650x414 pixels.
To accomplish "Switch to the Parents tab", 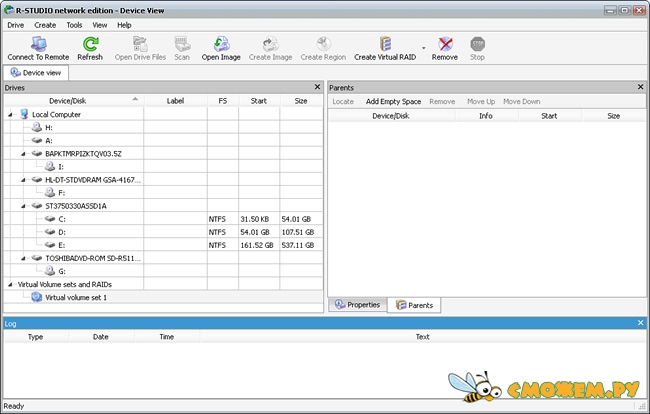I will click(x=414, y=305).
